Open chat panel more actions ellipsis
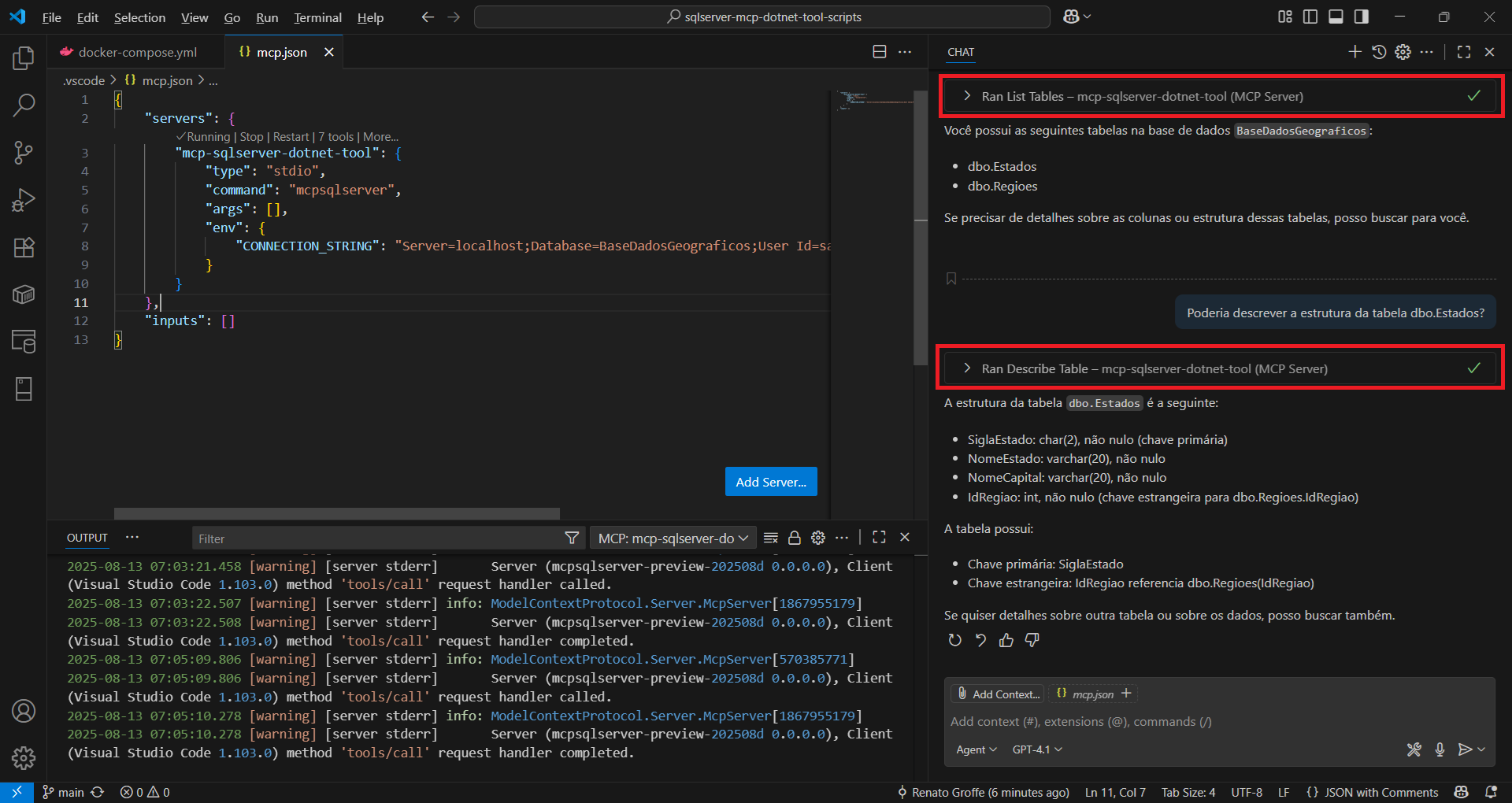The width and height of the screenshot is (1512, 803). (x=1427, y=52)
